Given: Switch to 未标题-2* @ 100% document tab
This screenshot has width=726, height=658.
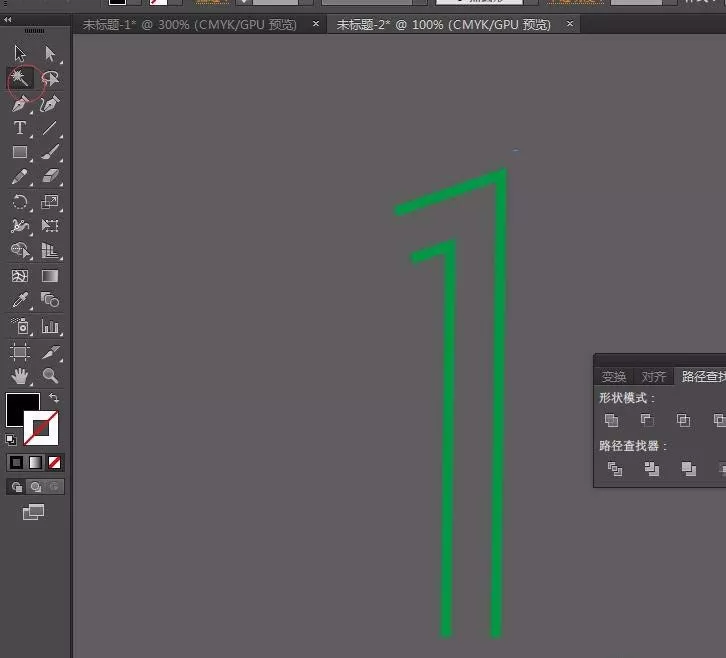Looking at the screenshot, I should pos(444,25).
